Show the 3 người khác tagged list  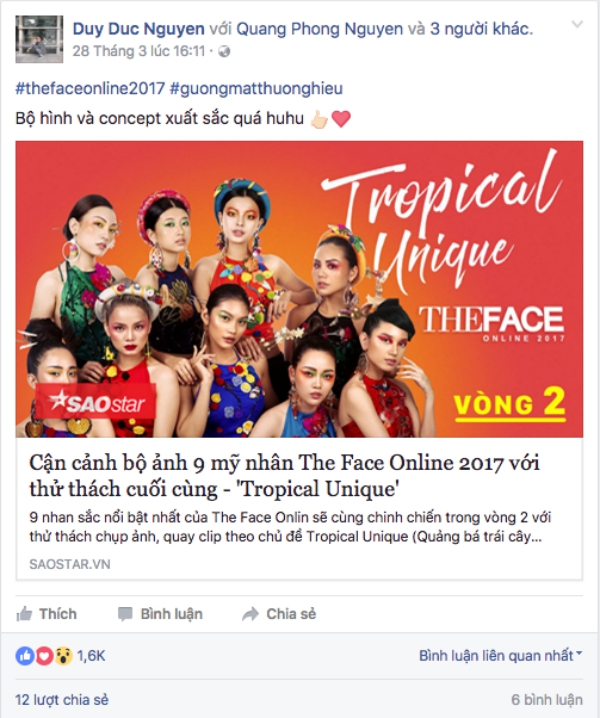coord(480,29)
